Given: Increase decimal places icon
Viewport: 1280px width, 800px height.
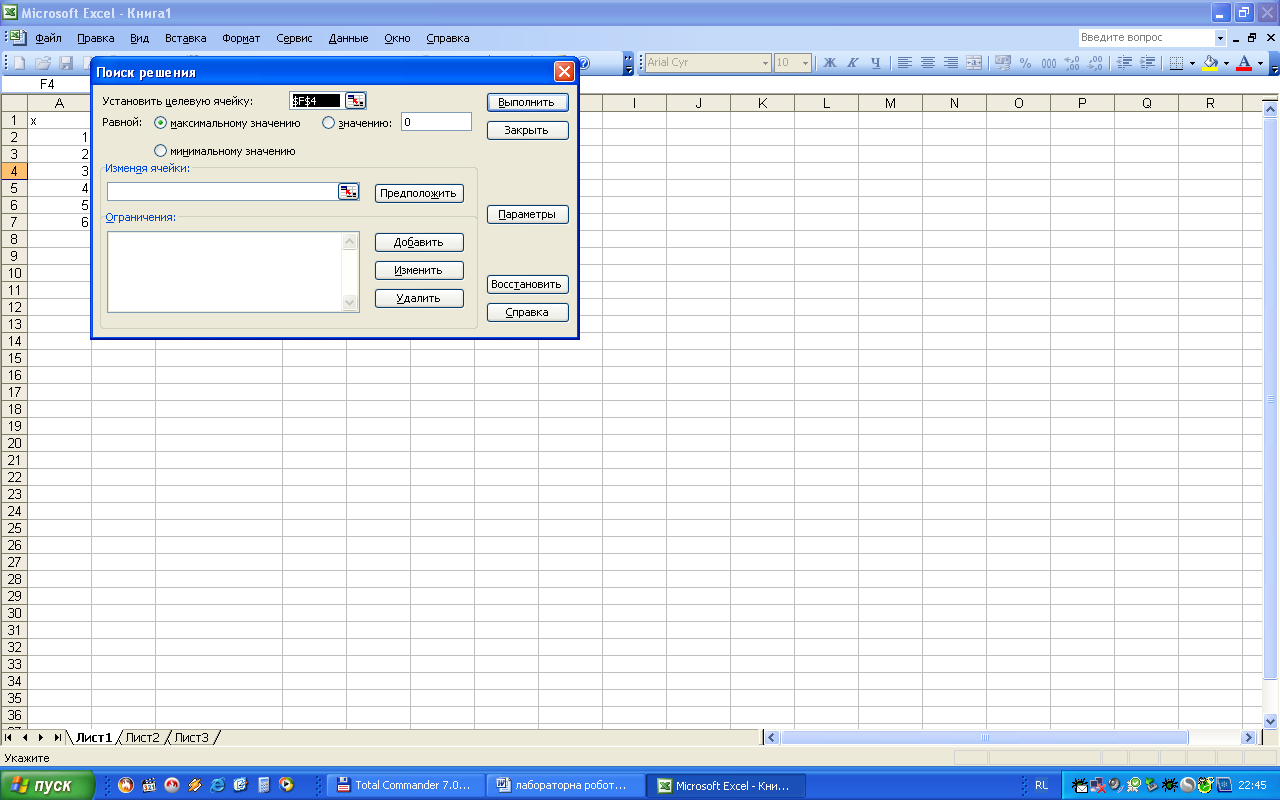Looking at the screenshot, I should coord(1072,63).
